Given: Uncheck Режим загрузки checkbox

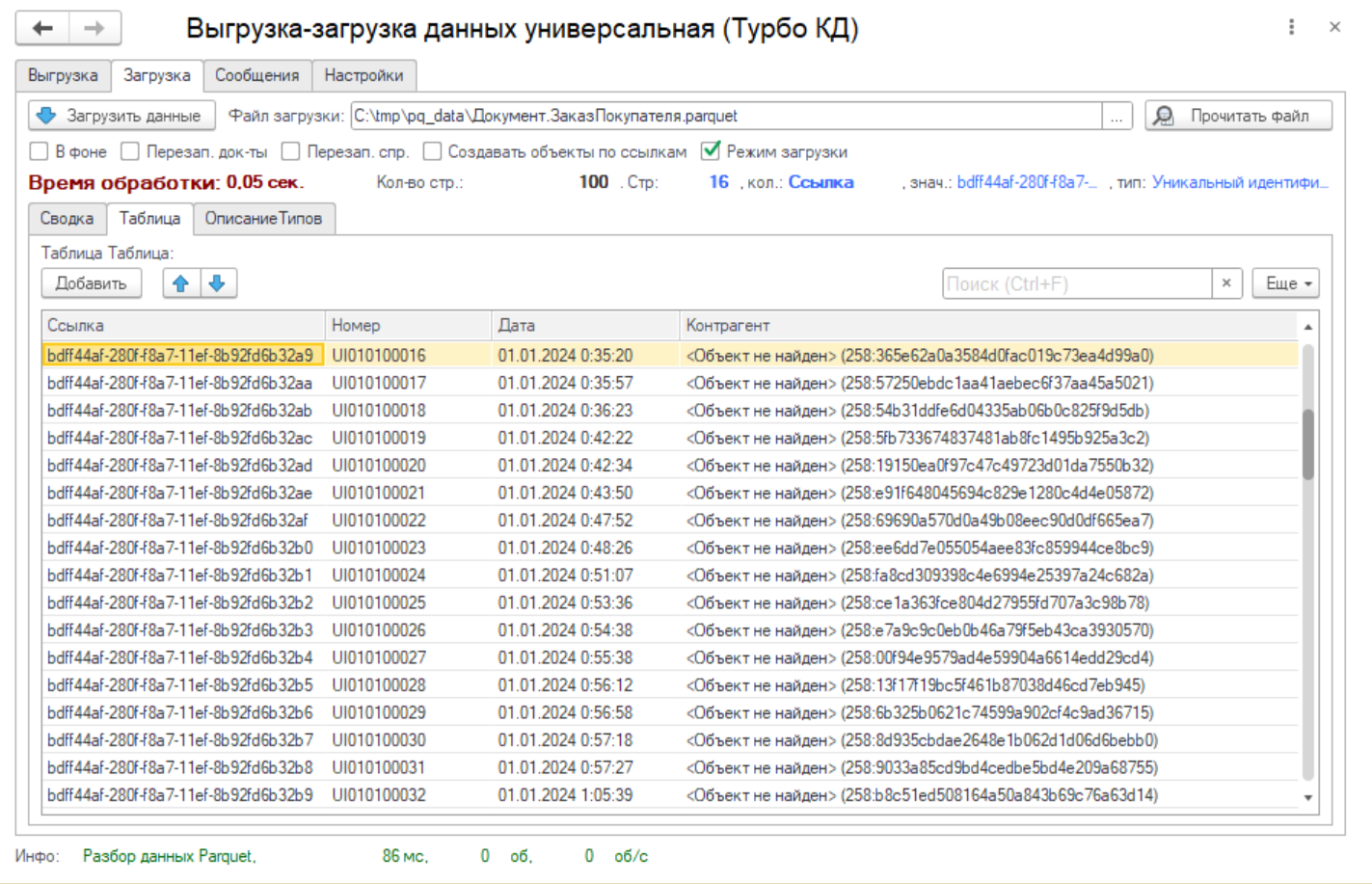Looking at the screenshot, I should click(711, 150).
